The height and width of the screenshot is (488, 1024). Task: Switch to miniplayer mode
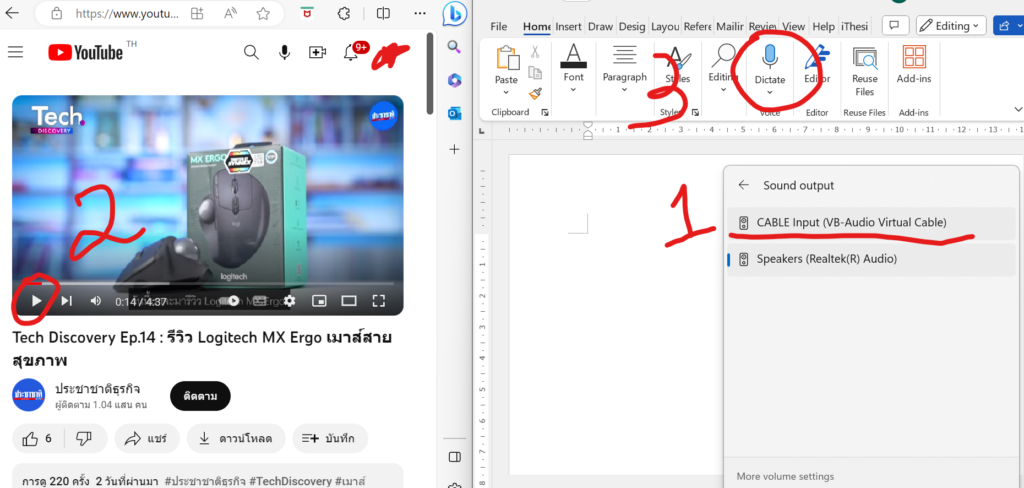pyautogui.click(x=319, y=301)
